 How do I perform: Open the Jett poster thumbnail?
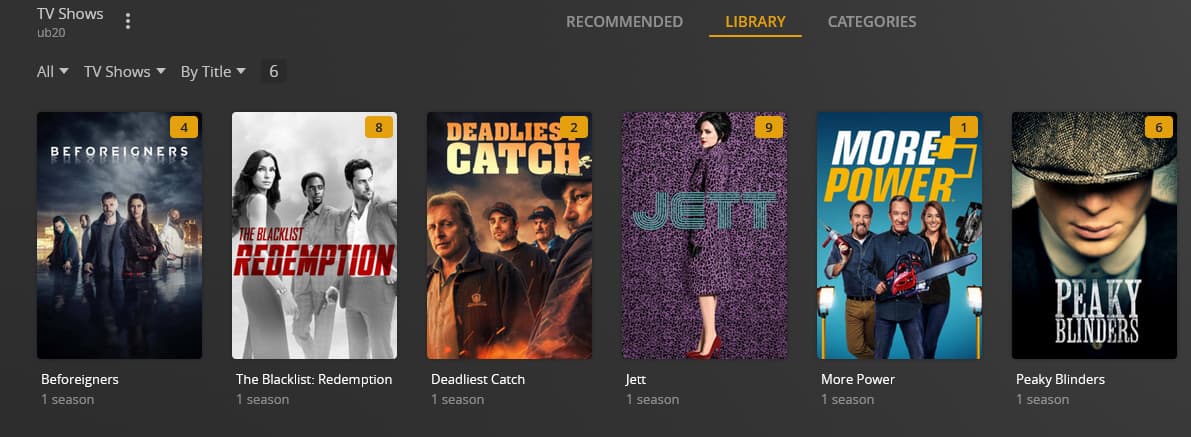[x=705, y=236]
